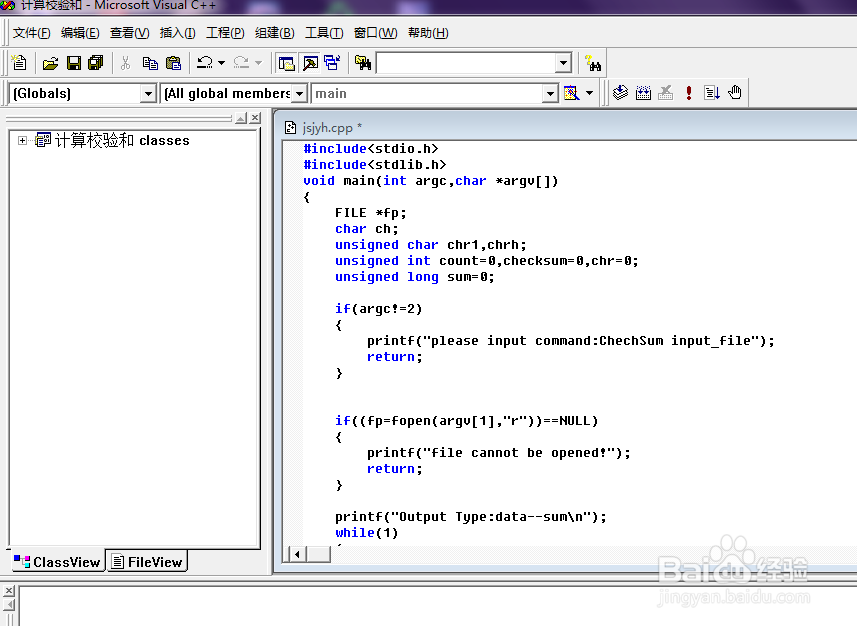
Task: Click the fopen(argv[1],"r") code line
Action: click(x=467, y=421)
